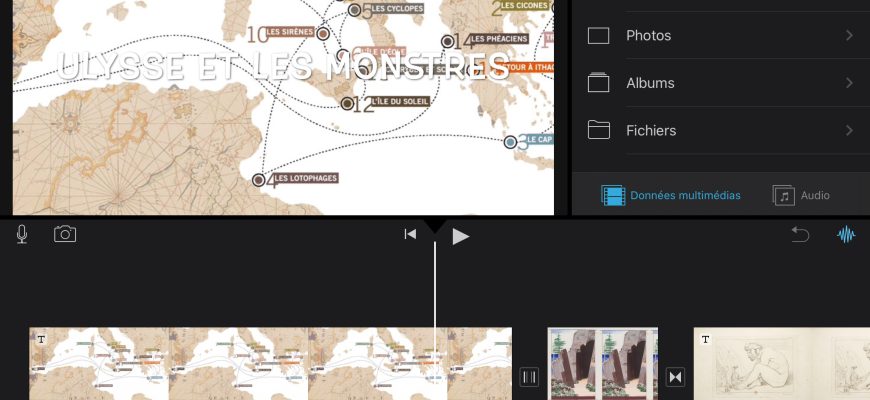Switch to Données multimédias tab
This screenshot has width=870, height=400.
671,195
